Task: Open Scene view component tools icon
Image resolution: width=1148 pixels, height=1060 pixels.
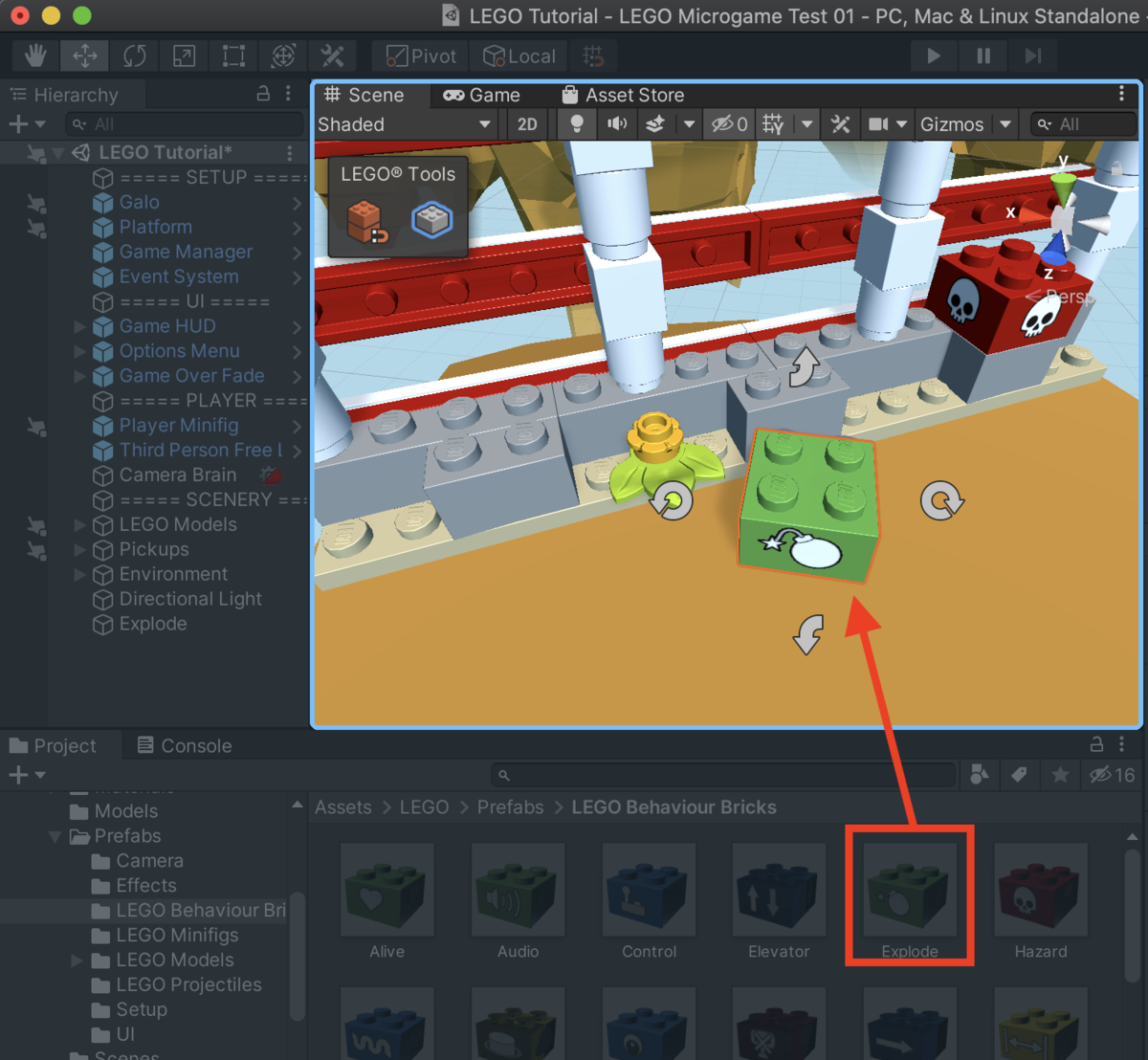Action: pyautogui.click(x=840, y=124)
